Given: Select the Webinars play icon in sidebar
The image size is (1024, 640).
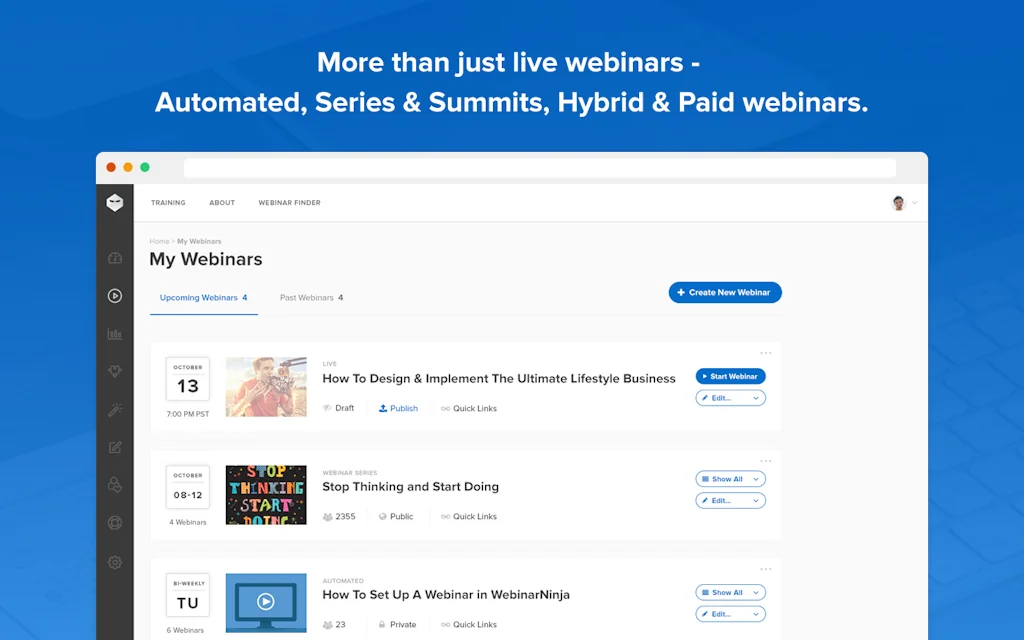Looking at the screenshot, I should coord(115,296).
